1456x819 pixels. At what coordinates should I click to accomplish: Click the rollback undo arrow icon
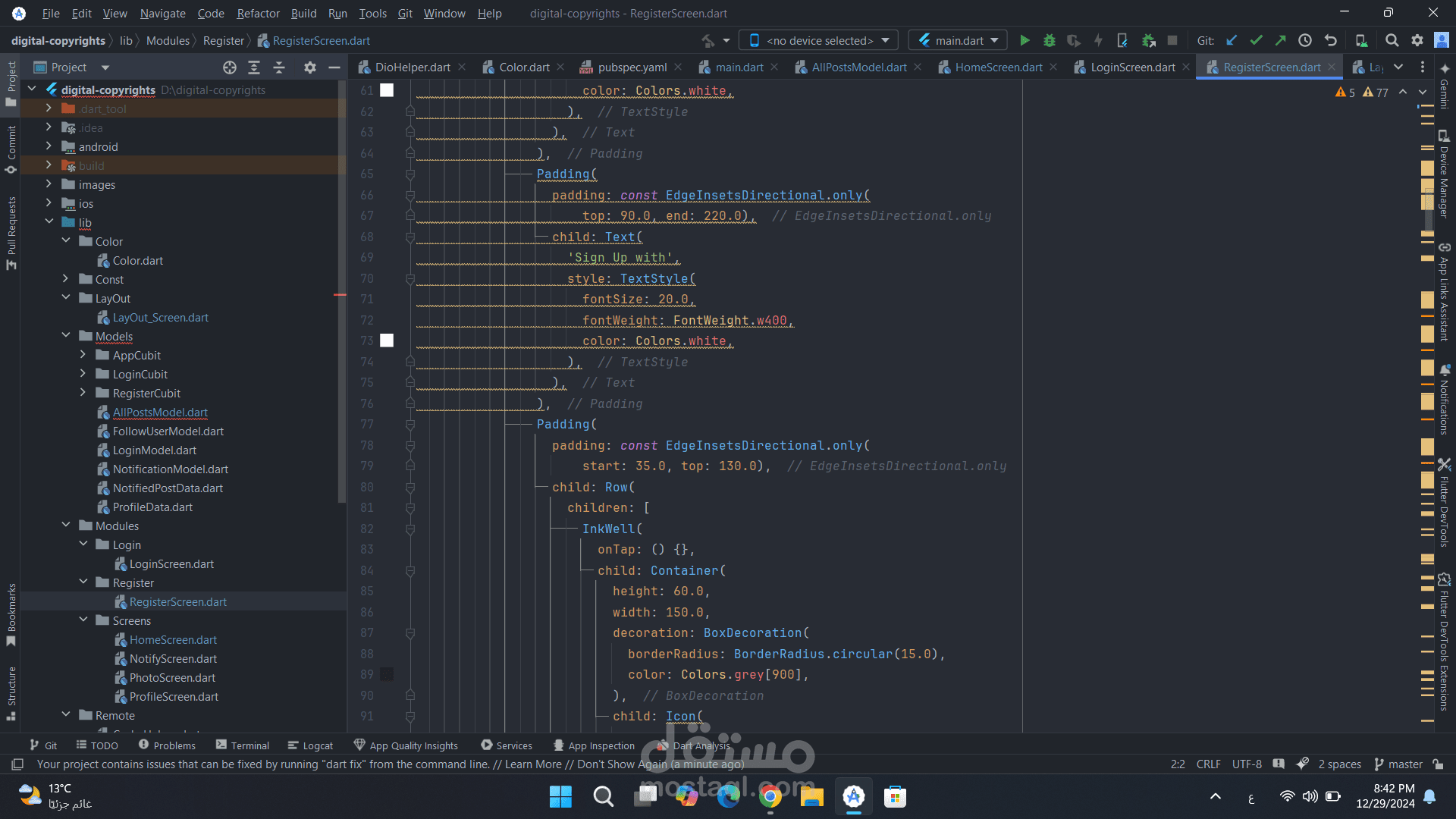pos(1330,41)
